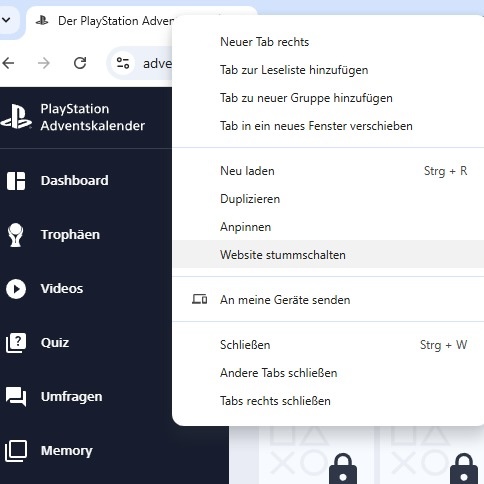Click PlayStation Adventskalender title
The height and width of the screenshot is (484, 484).
(x=93, y=117)
